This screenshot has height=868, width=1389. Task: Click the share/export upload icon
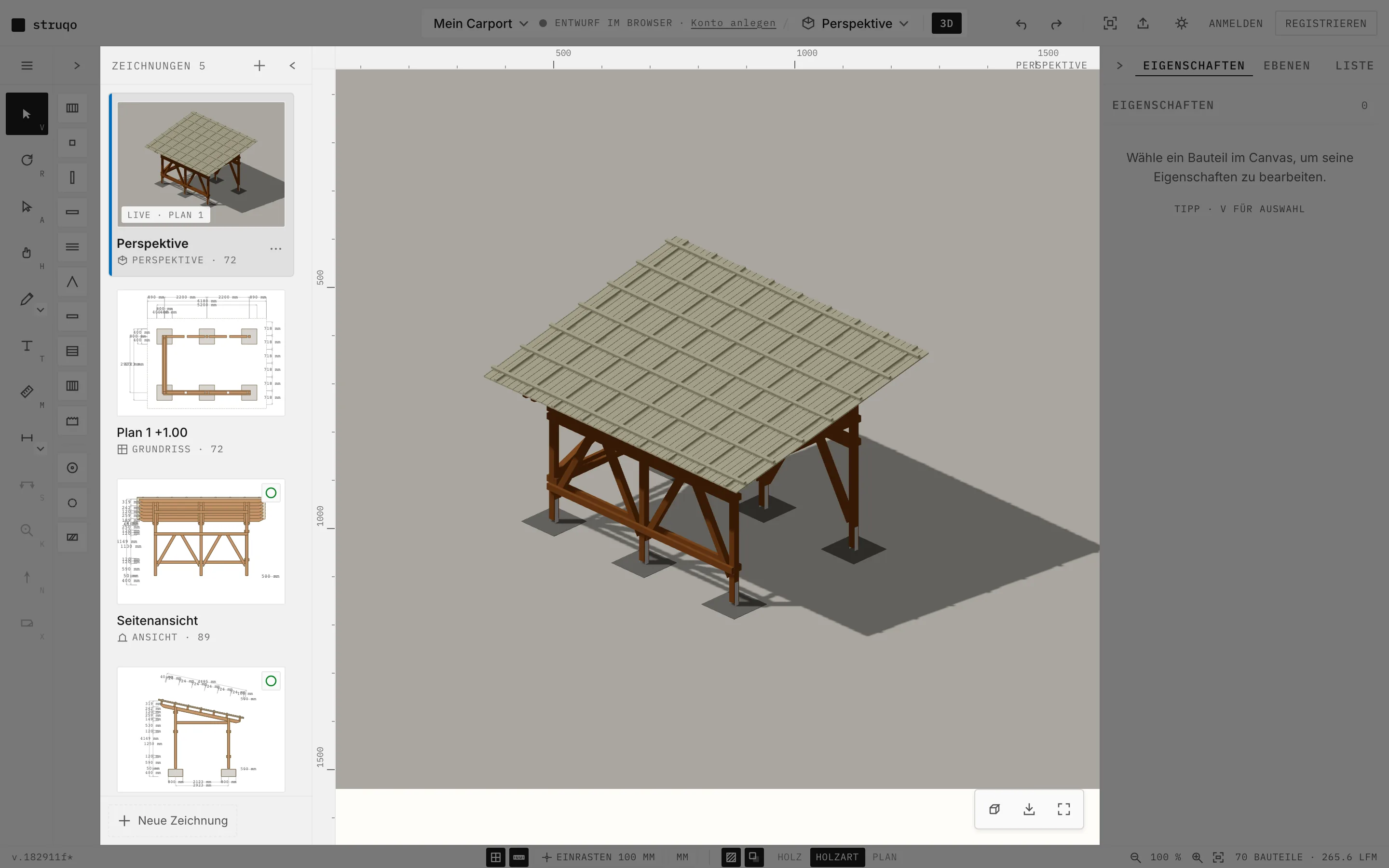point(1144,24)
